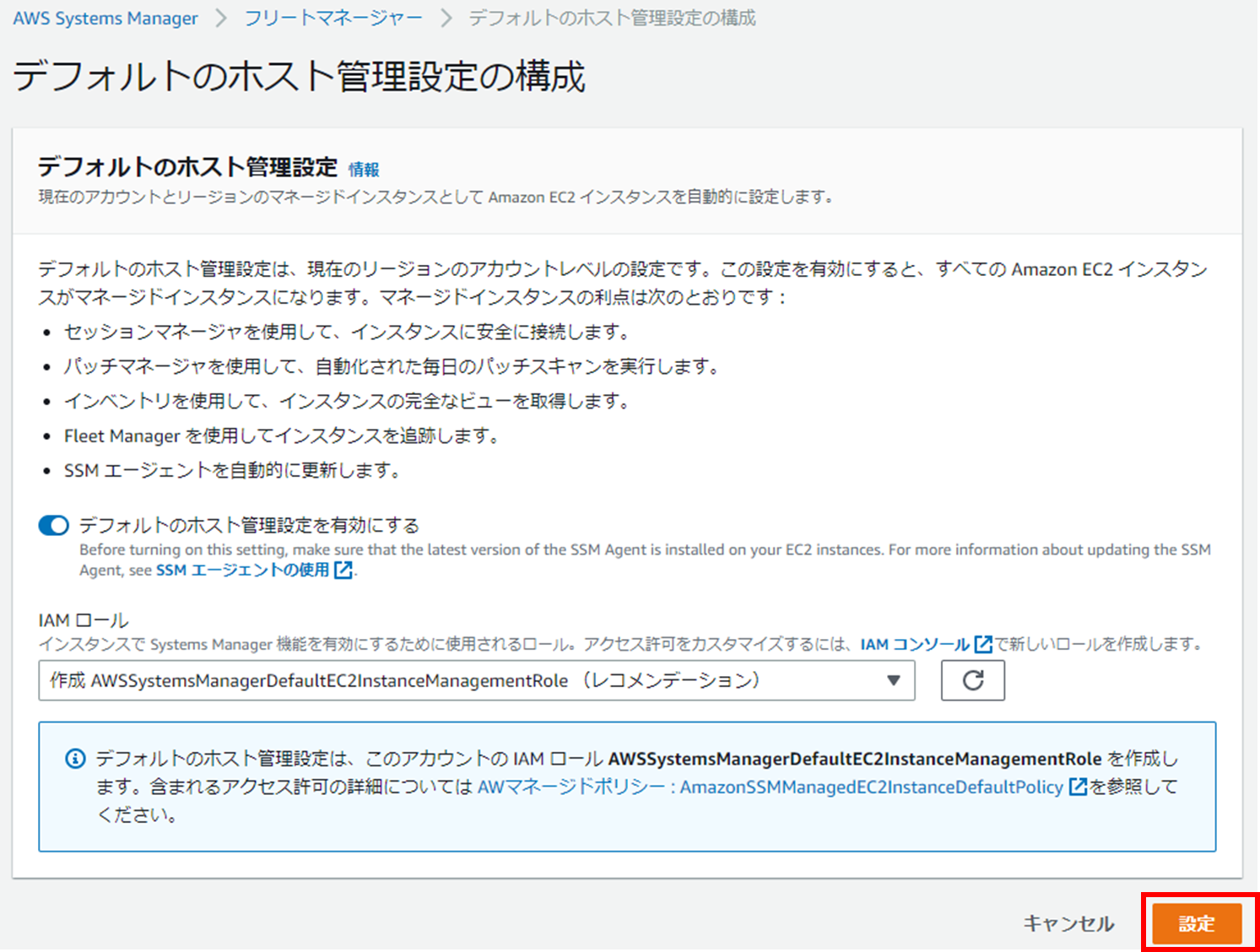This screenshot has height=952, width=1260.
Task: Click デフォルトのホスト管理設定の構成 breadcrumb text
Action: point(613,18)
